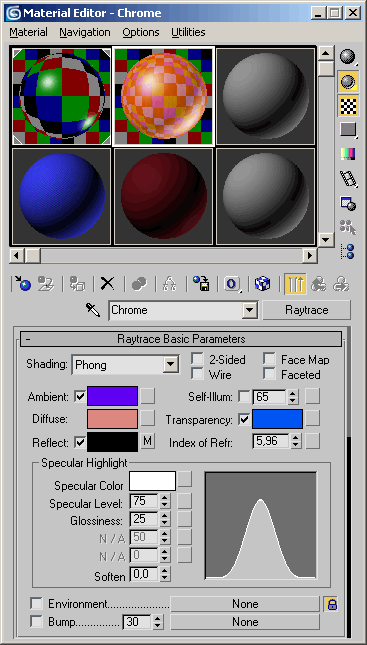Click the black Reflect color swatch
The image size is (367, 645).
coord(112,442)
